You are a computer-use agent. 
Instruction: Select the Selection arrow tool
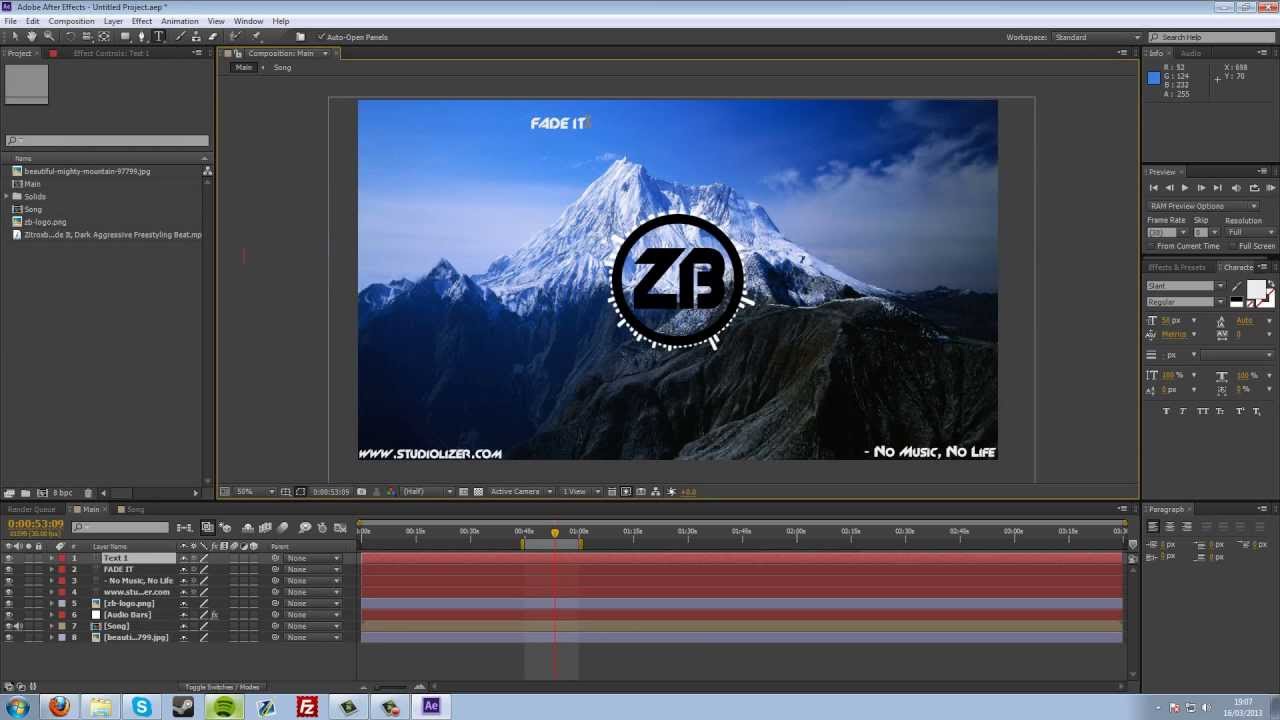click(x=15, y=36)
